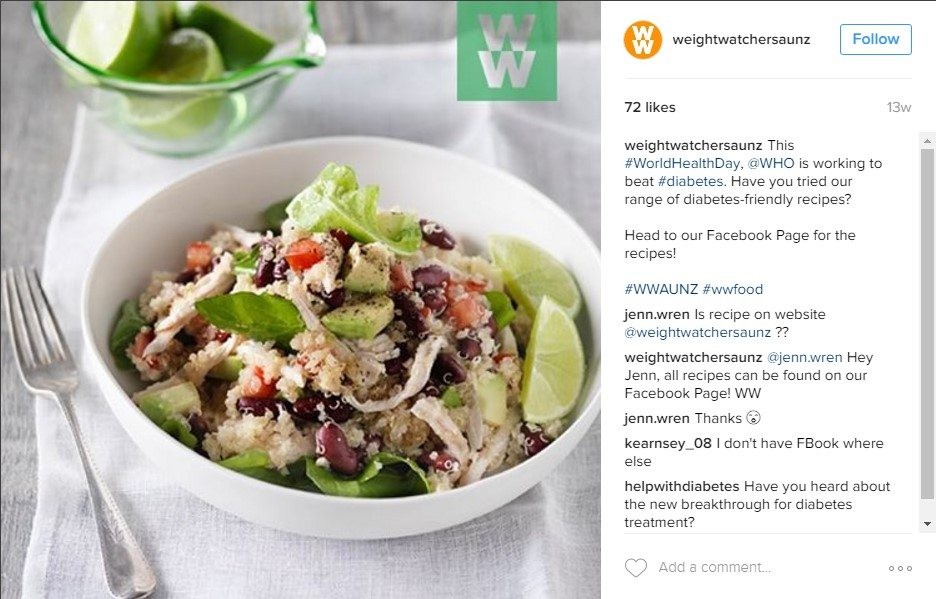This screenshot has width=936, height=599.
Task: Click the 13w post timestamp
Action: (898, 107)
